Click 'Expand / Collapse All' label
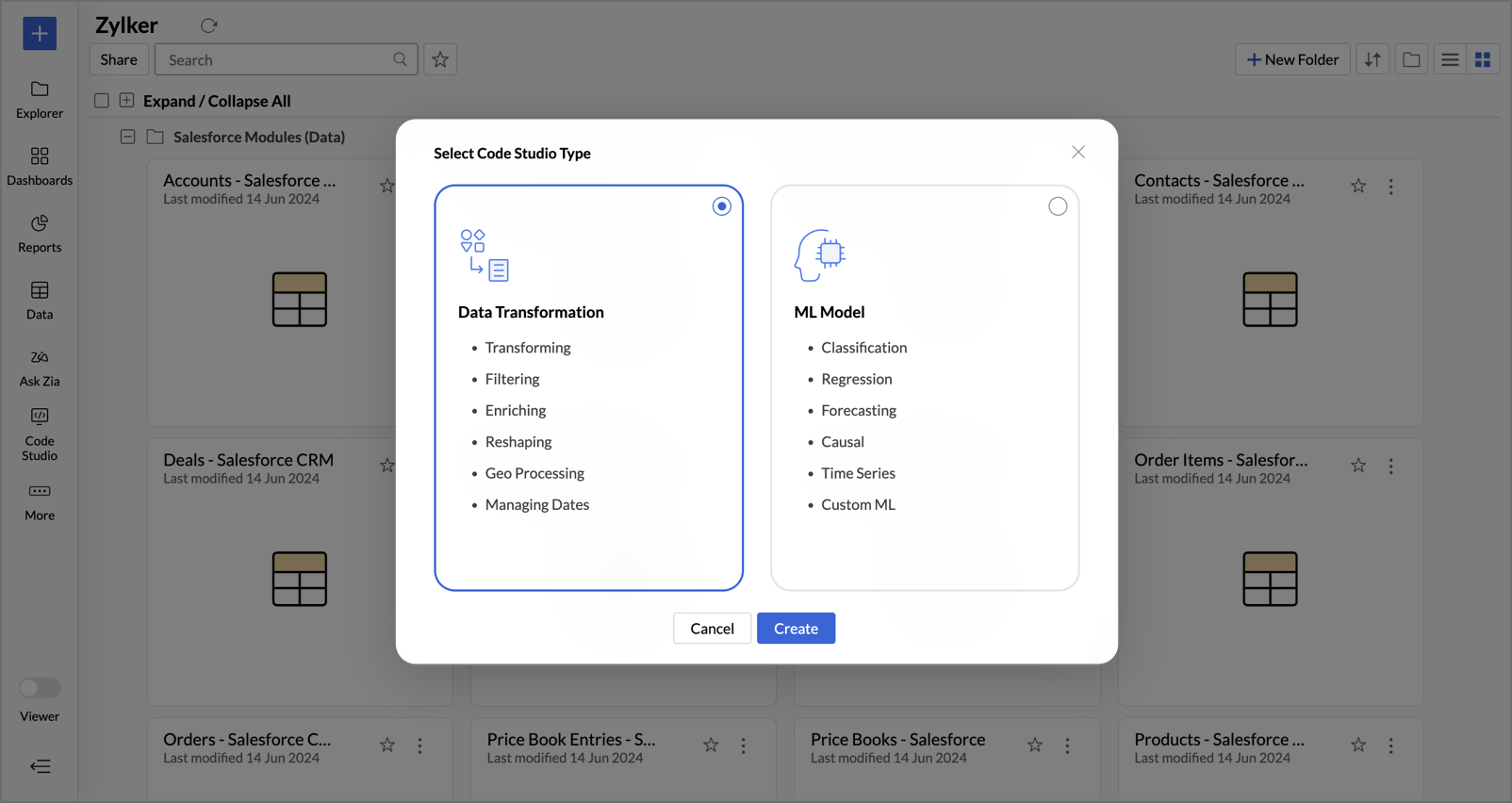Screen dimensions: 1512x803 pyautogui.click(x=217, y=101)
